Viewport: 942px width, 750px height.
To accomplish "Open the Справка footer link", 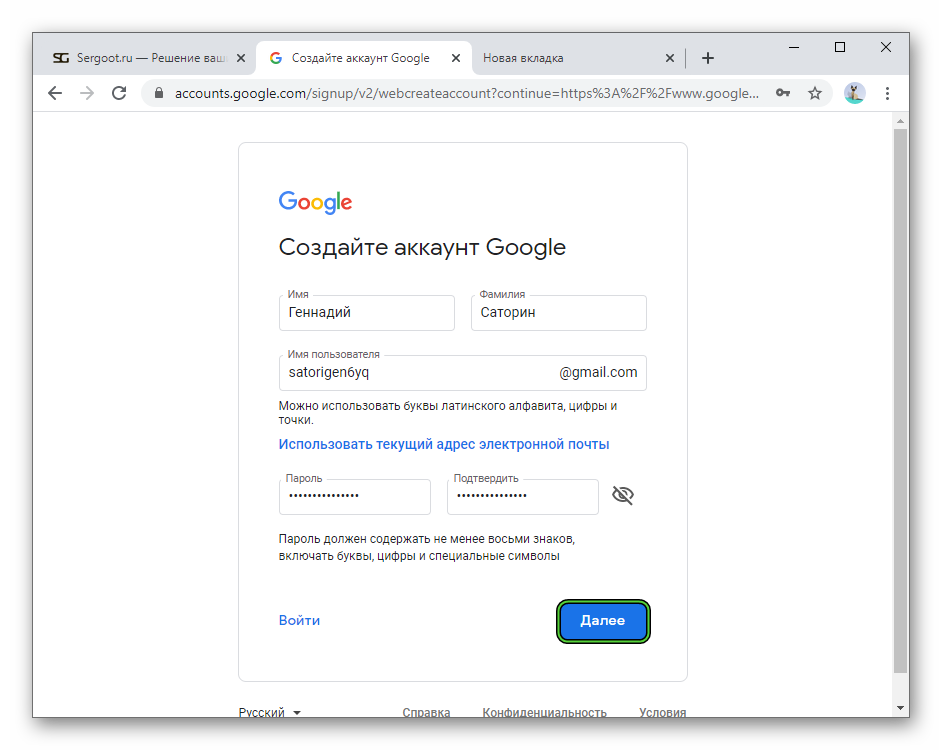I will click(x=426, y=712).
